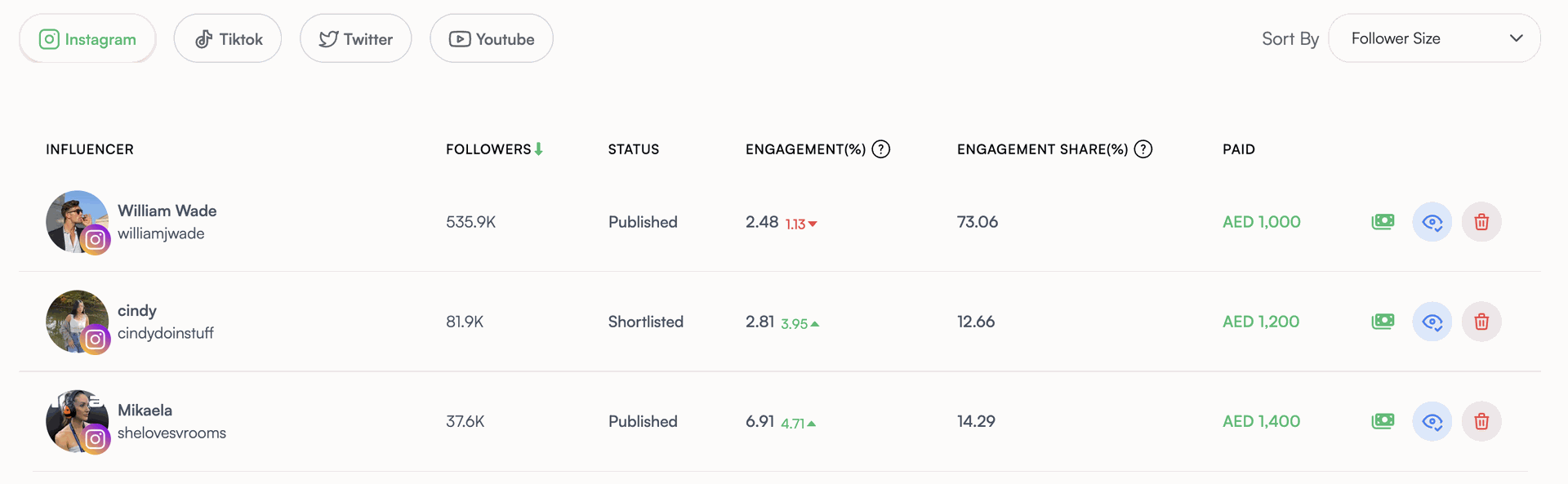Open Engagement(%) help question mark icon
Image resolution: width=1568 pixels, height=484 pixels.
[881, 149]
